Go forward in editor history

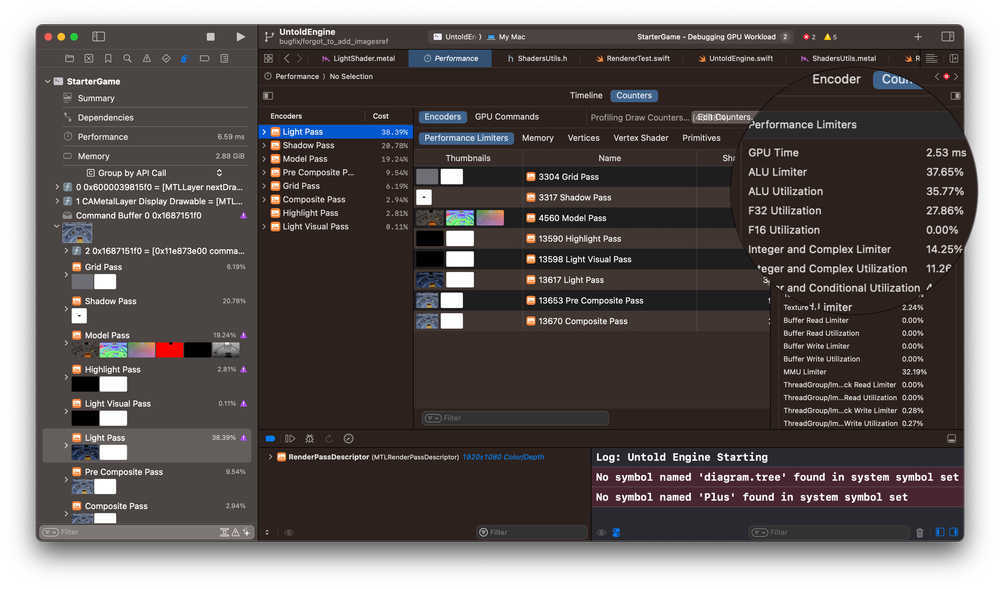(299, 59)
